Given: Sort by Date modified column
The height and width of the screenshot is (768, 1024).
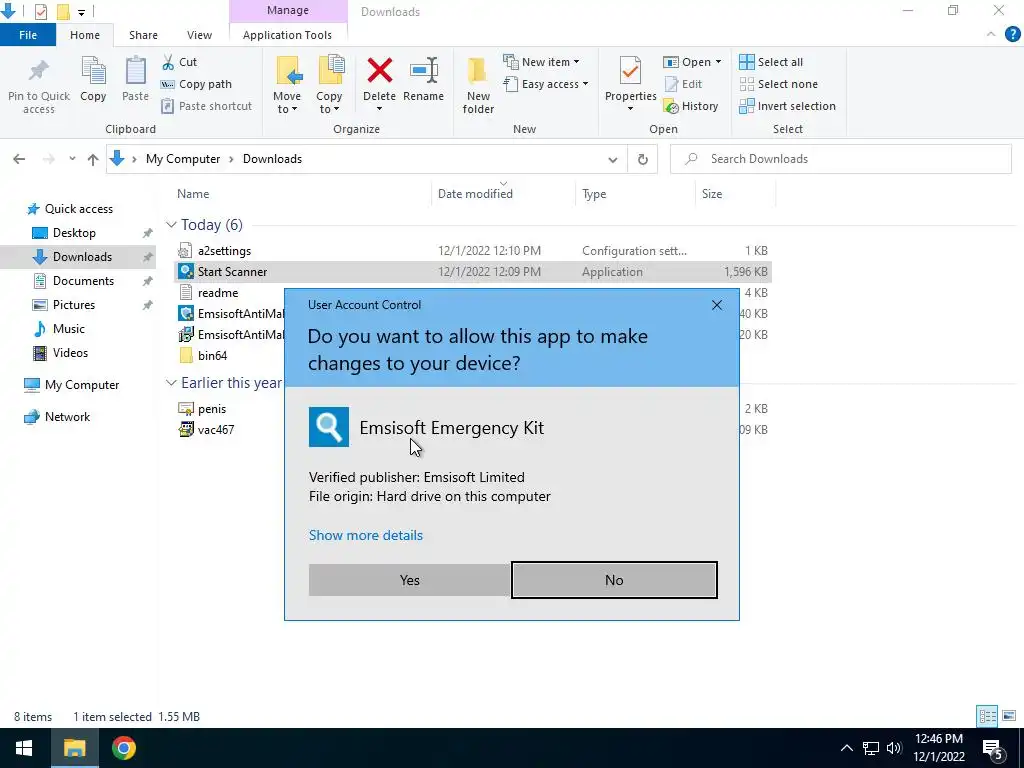Looking at the screenshot, I should pyautogui.click(x=475, y=194).
